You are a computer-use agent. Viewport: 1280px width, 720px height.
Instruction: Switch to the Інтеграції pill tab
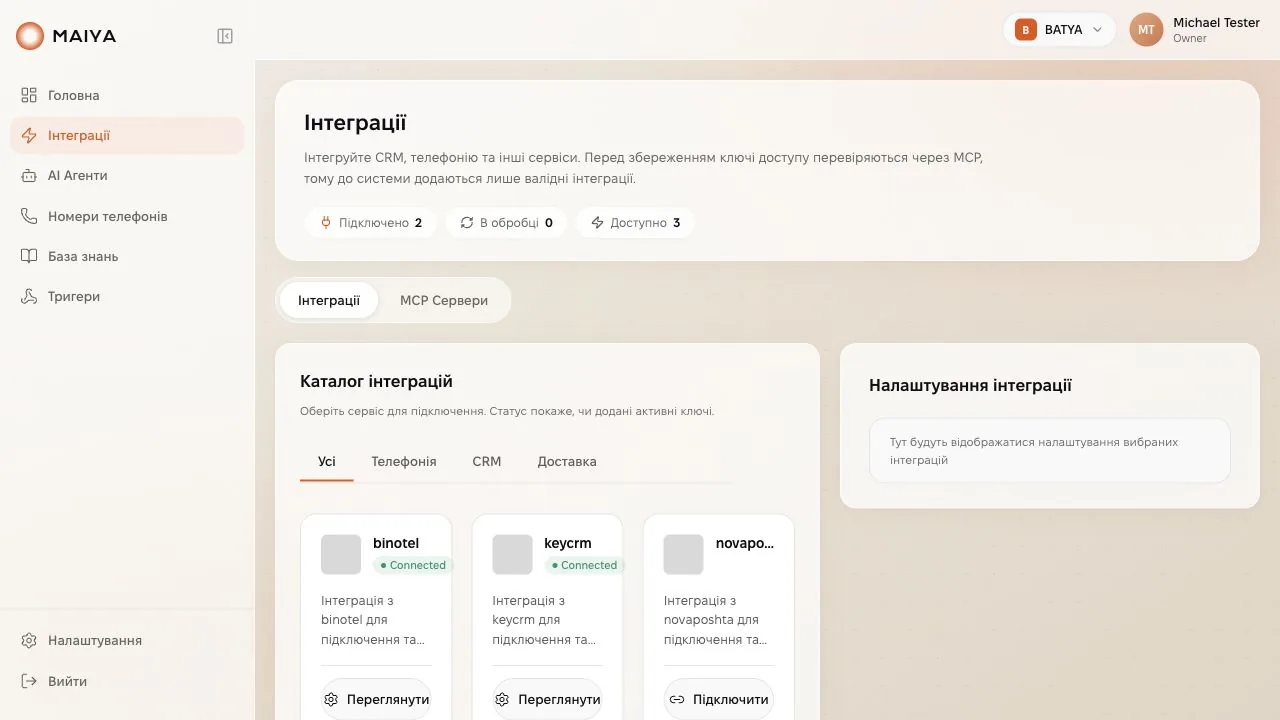pyautogui.click(x=329, y=300)
